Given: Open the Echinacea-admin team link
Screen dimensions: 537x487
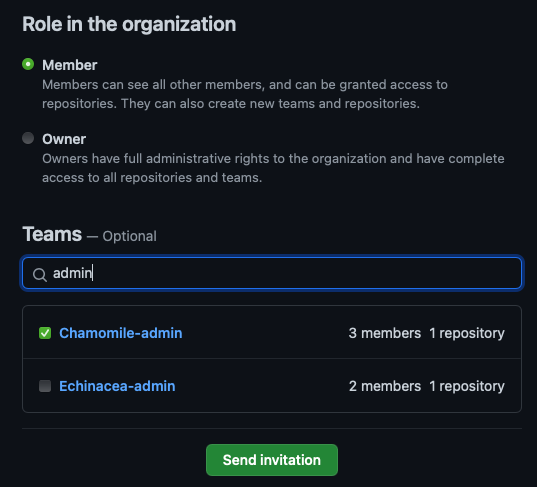Looking at the screenshot, I should 117,386.
